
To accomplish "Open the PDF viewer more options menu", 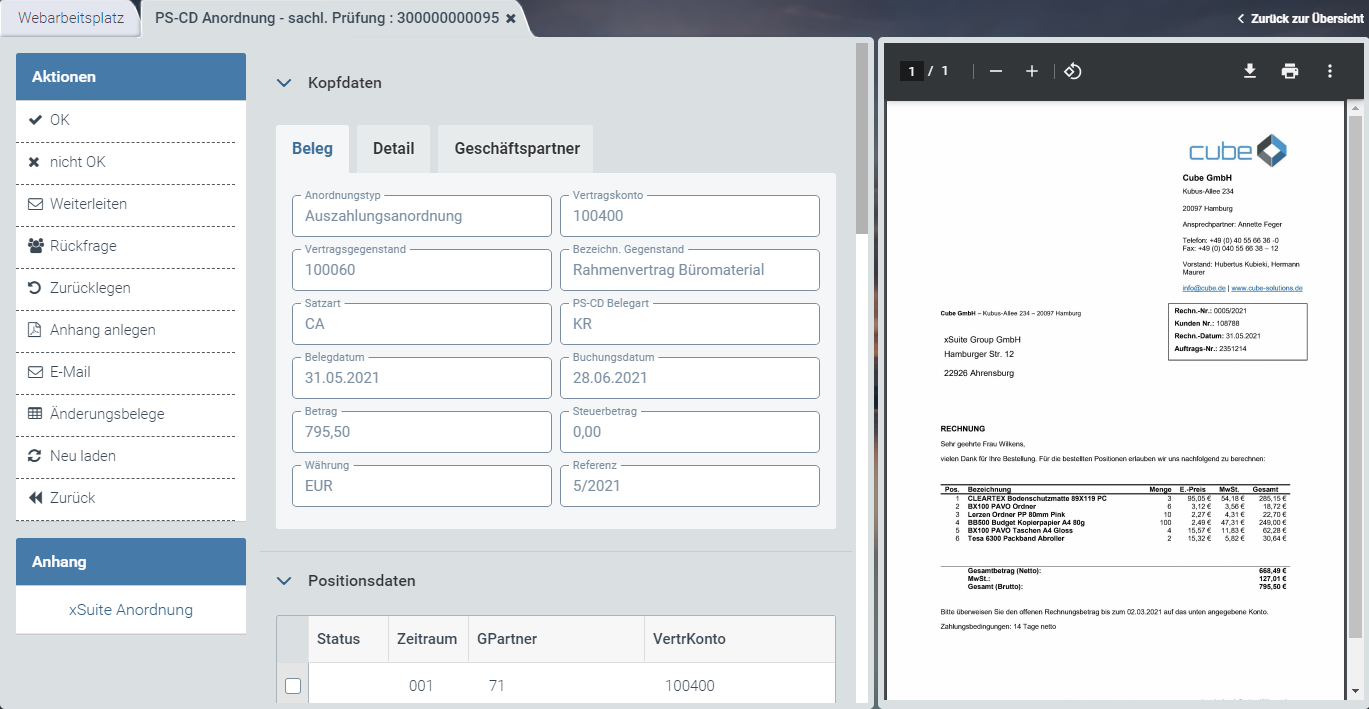I will click(x=1329, y=71).
